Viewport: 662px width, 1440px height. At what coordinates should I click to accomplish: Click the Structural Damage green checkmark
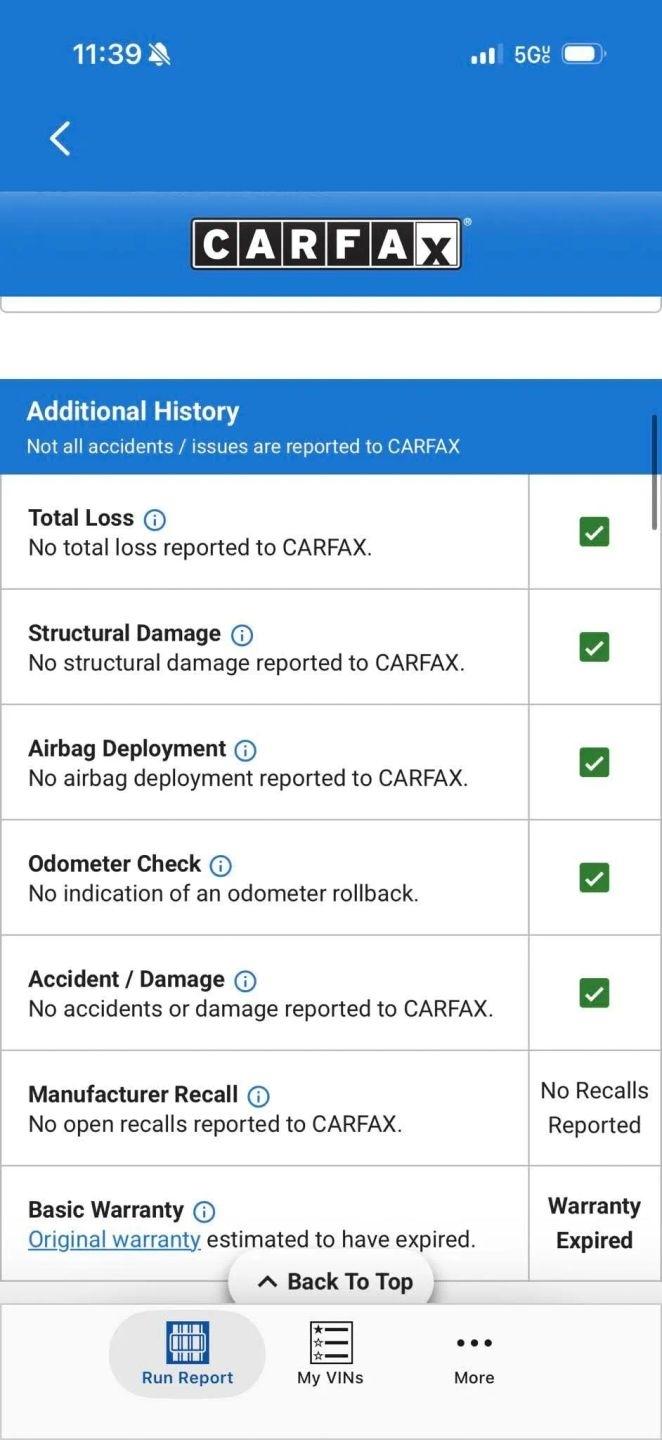(594, 647)
